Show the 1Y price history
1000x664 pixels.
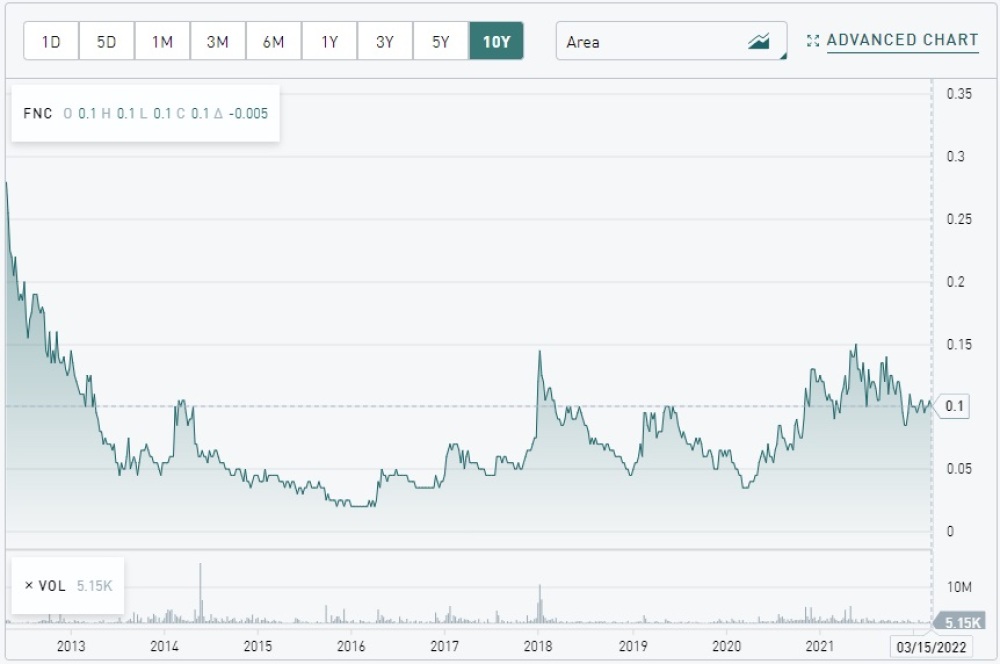tap(329, 41)
